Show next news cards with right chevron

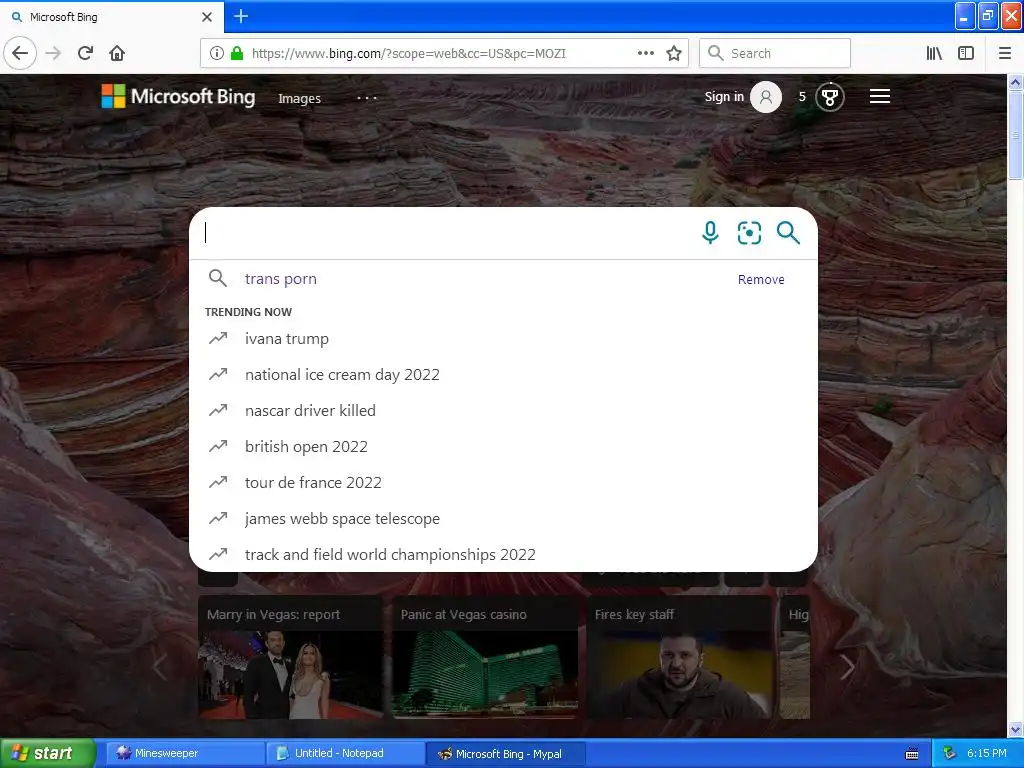click(847, 667)
